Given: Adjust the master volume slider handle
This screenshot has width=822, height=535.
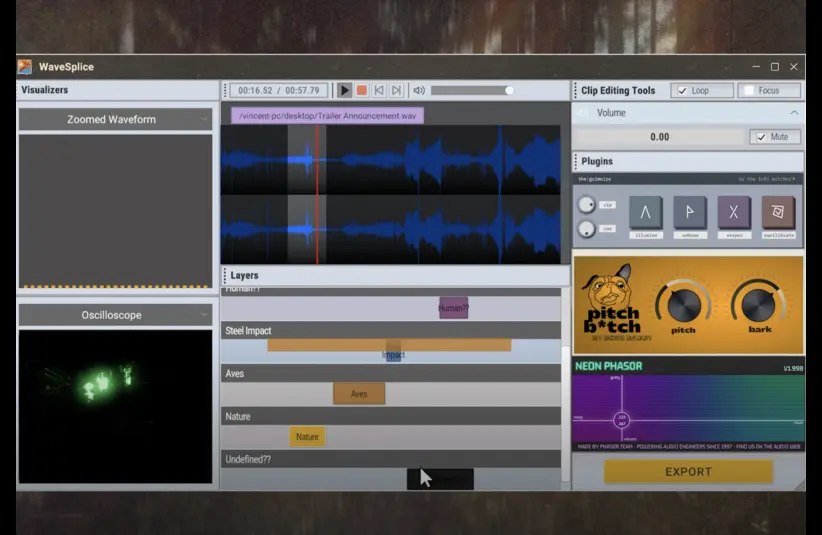Looking at the screenshot, I should click(x=509, y=90).
